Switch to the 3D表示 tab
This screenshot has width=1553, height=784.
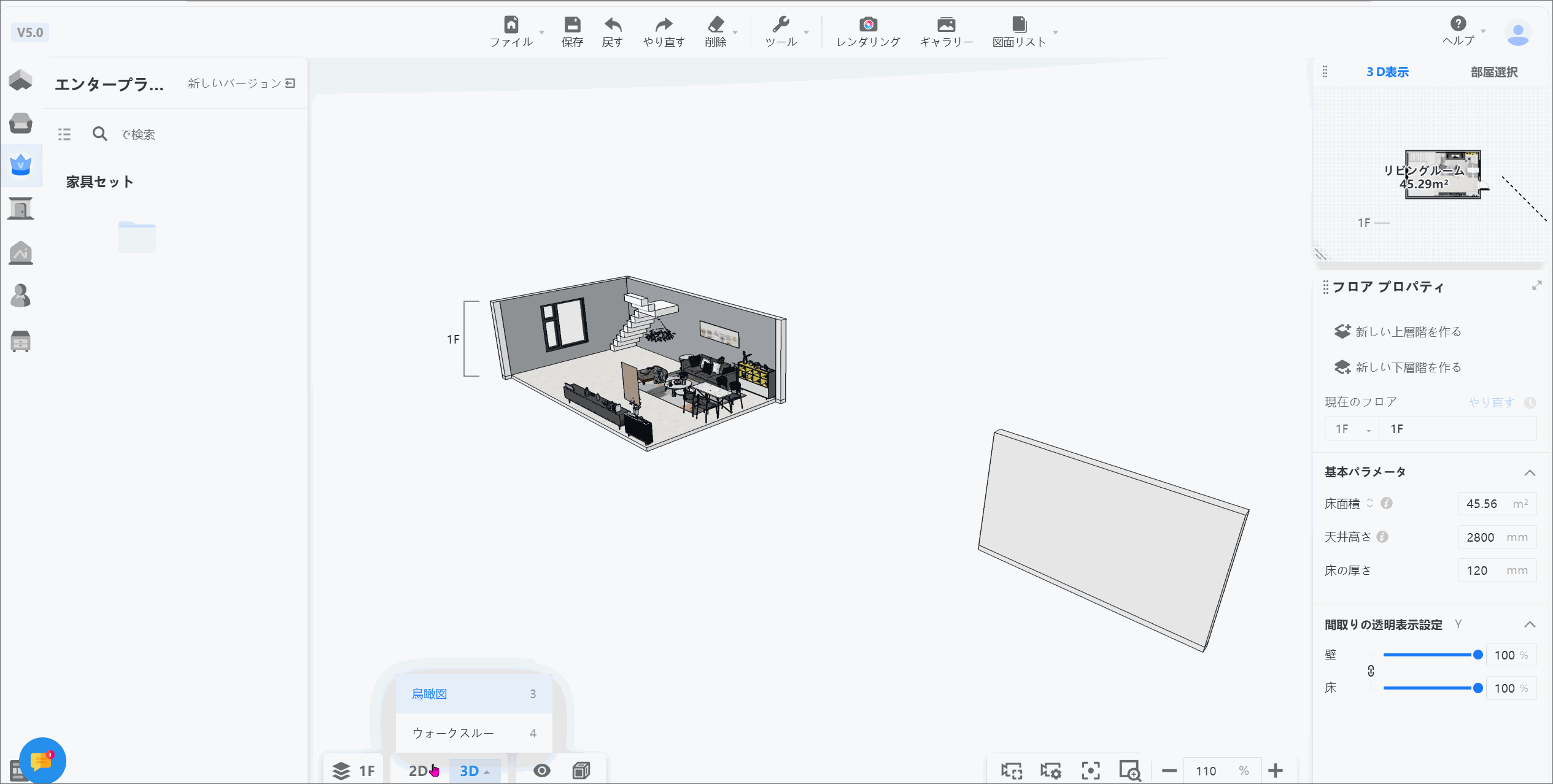tap(1387, 72)
